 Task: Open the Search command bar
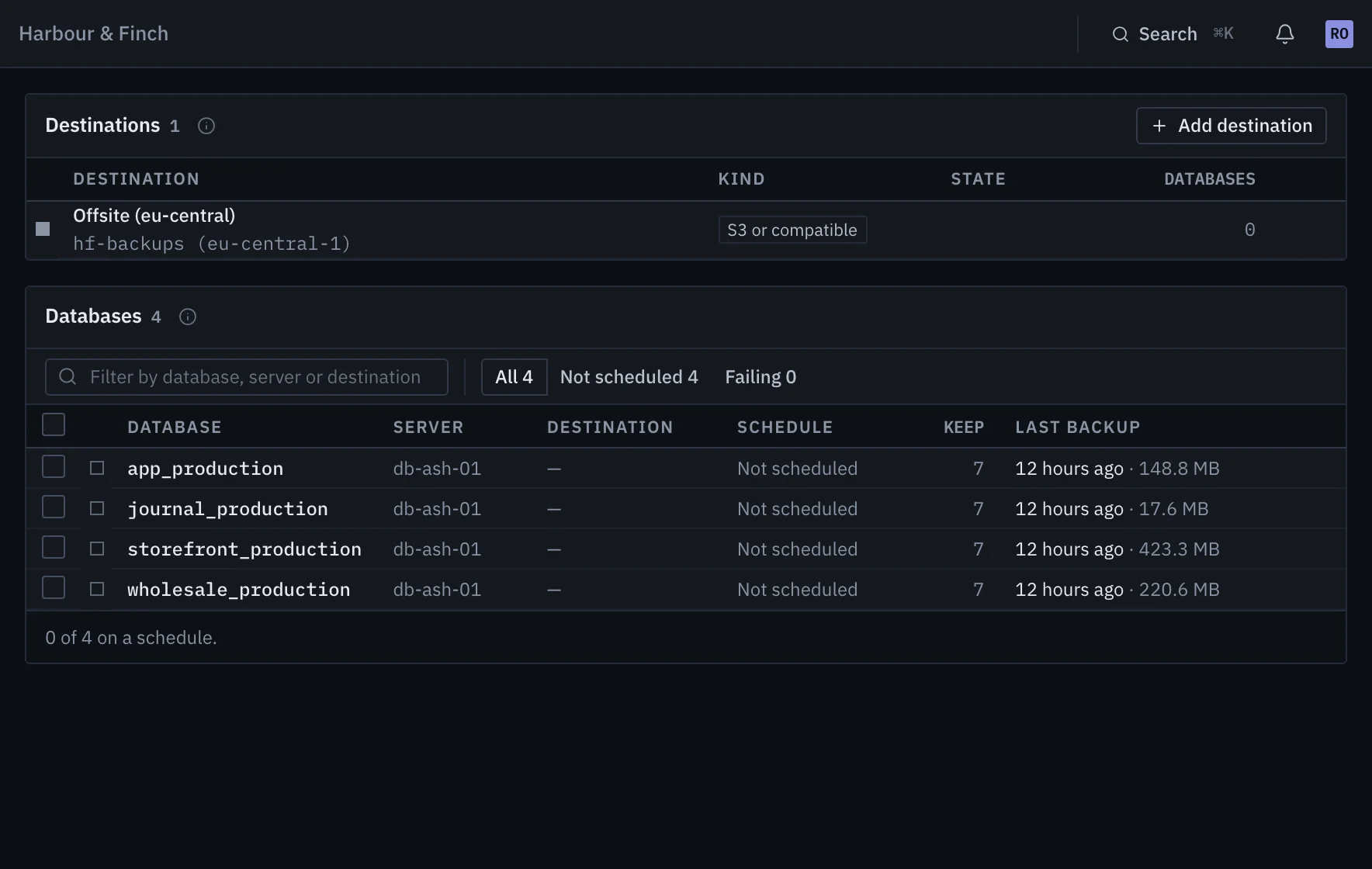pos(1173,34)
